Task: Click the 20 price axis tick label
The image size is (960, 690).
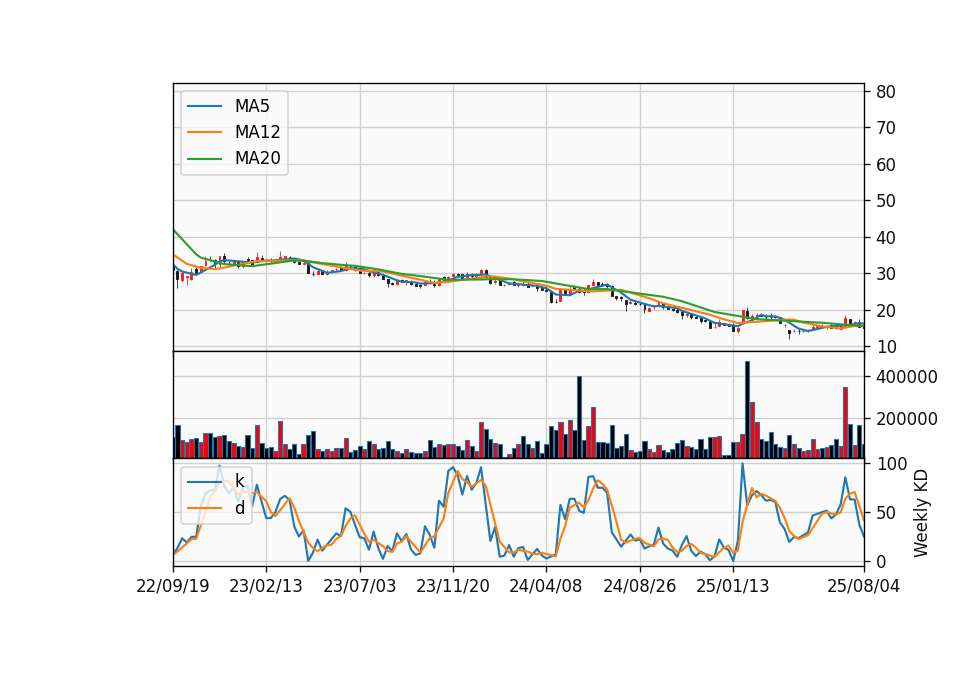Action: (x=885, y=310)
